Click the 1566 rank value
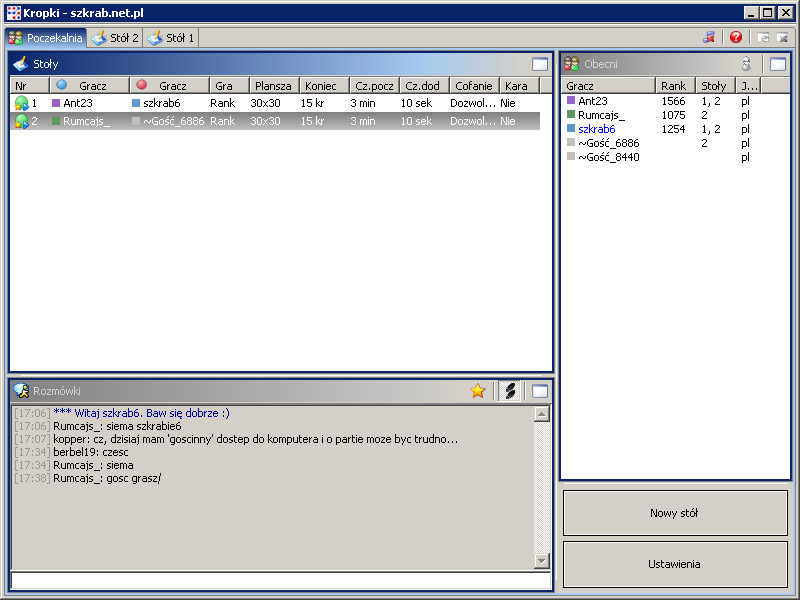Viewport: 800px width, 600px height. point(673,101)
